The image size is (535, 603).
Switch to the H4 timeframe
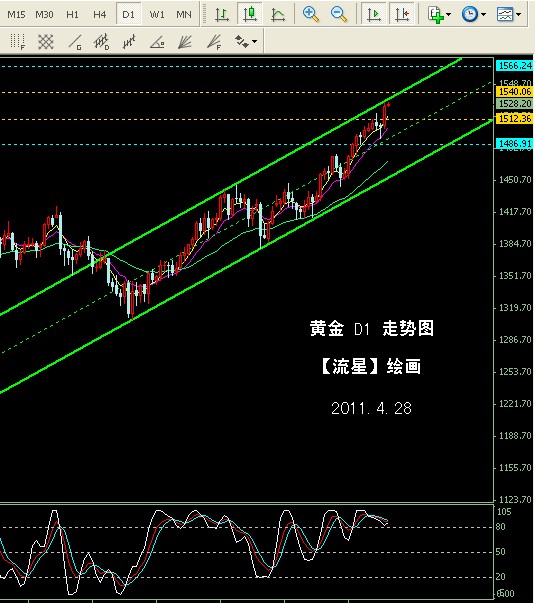point(100,15)
